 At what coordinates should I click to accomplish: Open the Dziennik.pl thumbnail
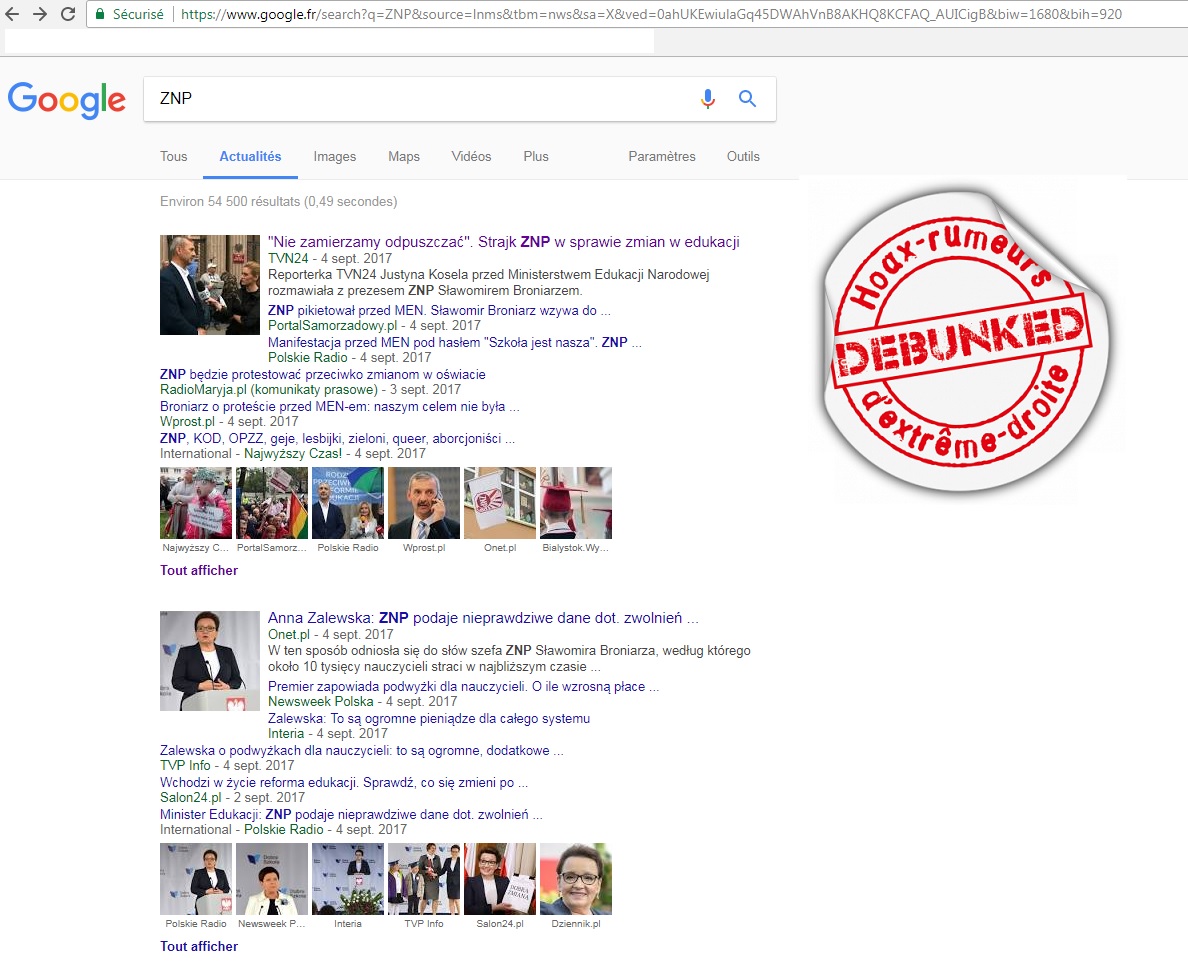pos(576,879)
